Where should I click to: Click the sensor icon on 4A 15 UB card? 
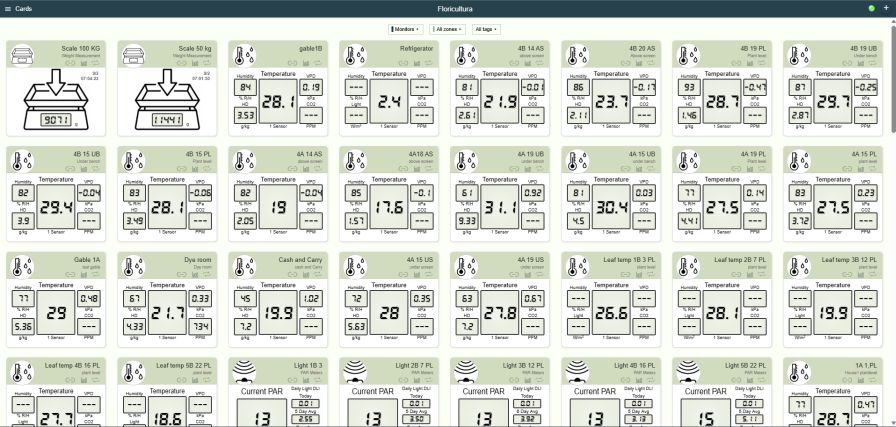pos(577,161)
